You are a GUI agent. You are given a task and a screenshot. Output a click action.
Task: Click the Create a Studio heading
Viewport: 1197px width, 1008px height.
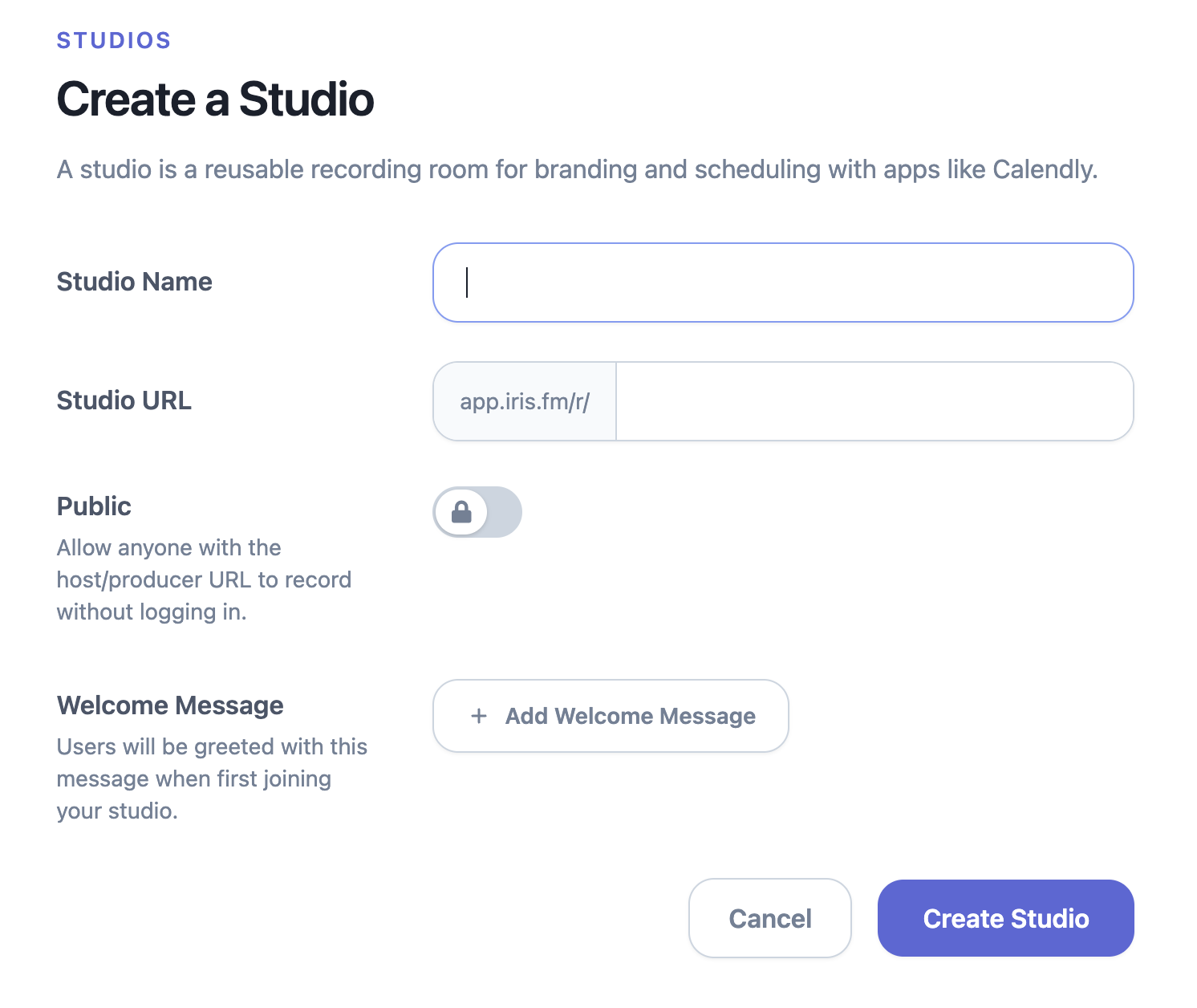click(215, 99)
